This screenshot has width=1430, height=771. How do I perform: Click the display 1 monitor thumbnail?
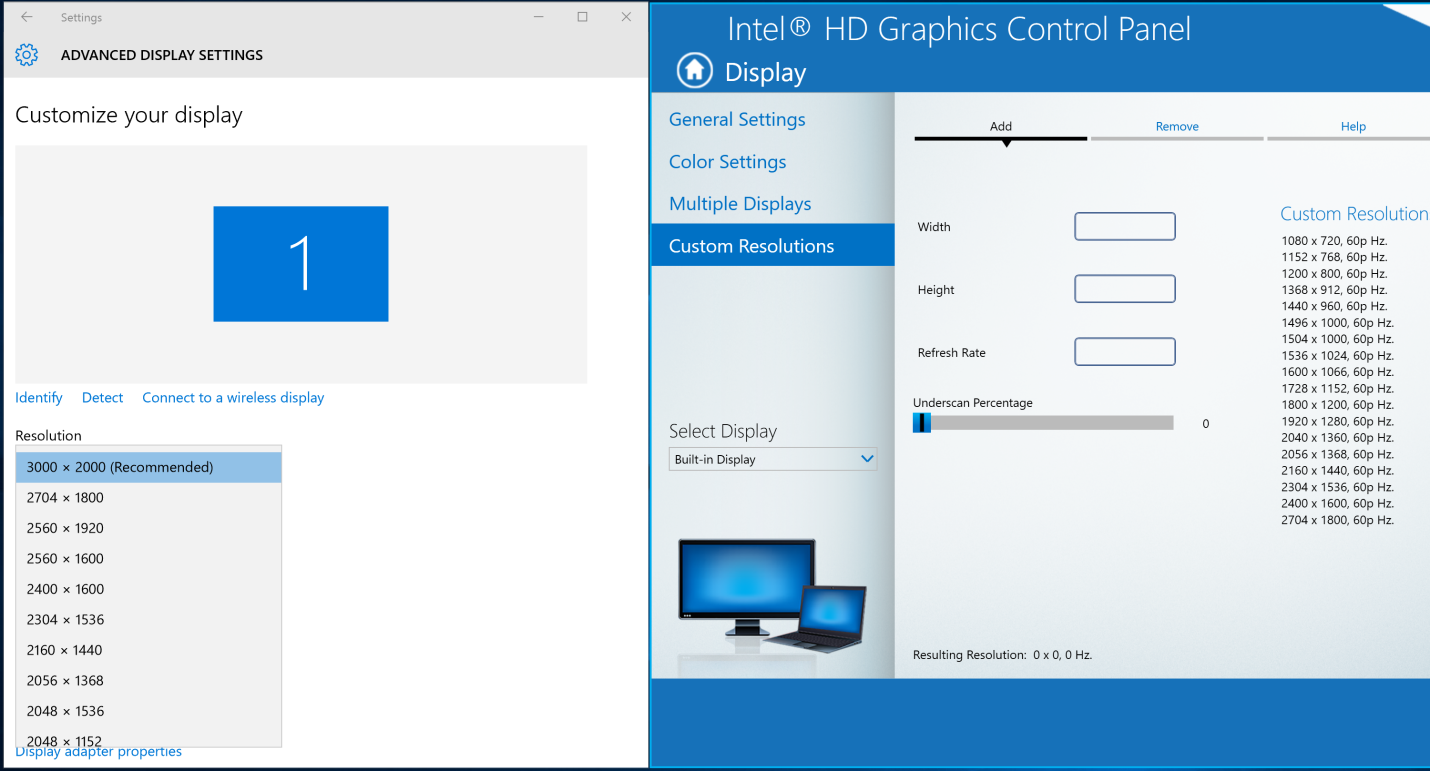(300, 264)
